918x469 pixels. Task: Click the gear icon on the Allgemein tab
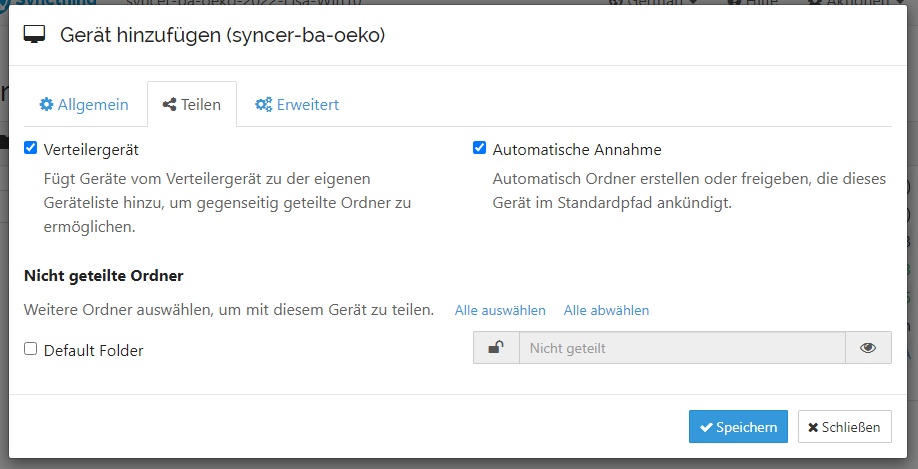click(x=46, y=105)
